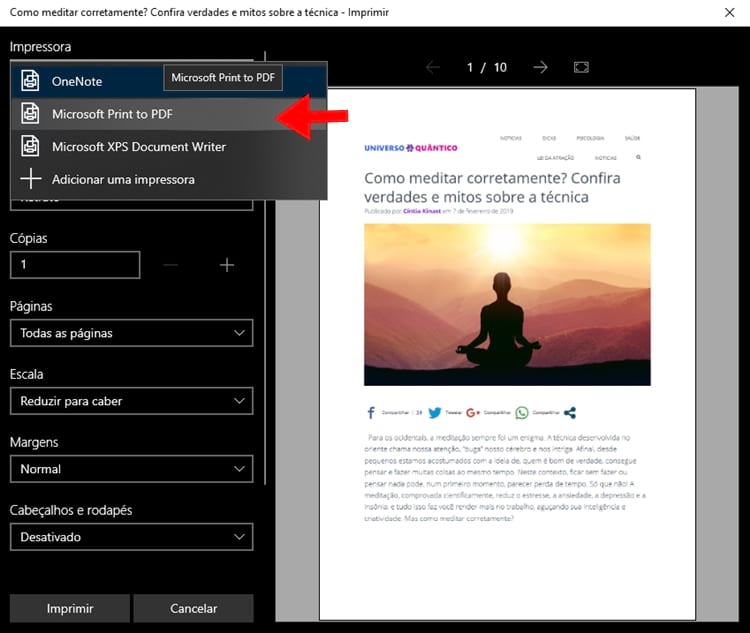The image size is (750, 633).
Task: Click the OneNote printer icon
Action: 31,81
